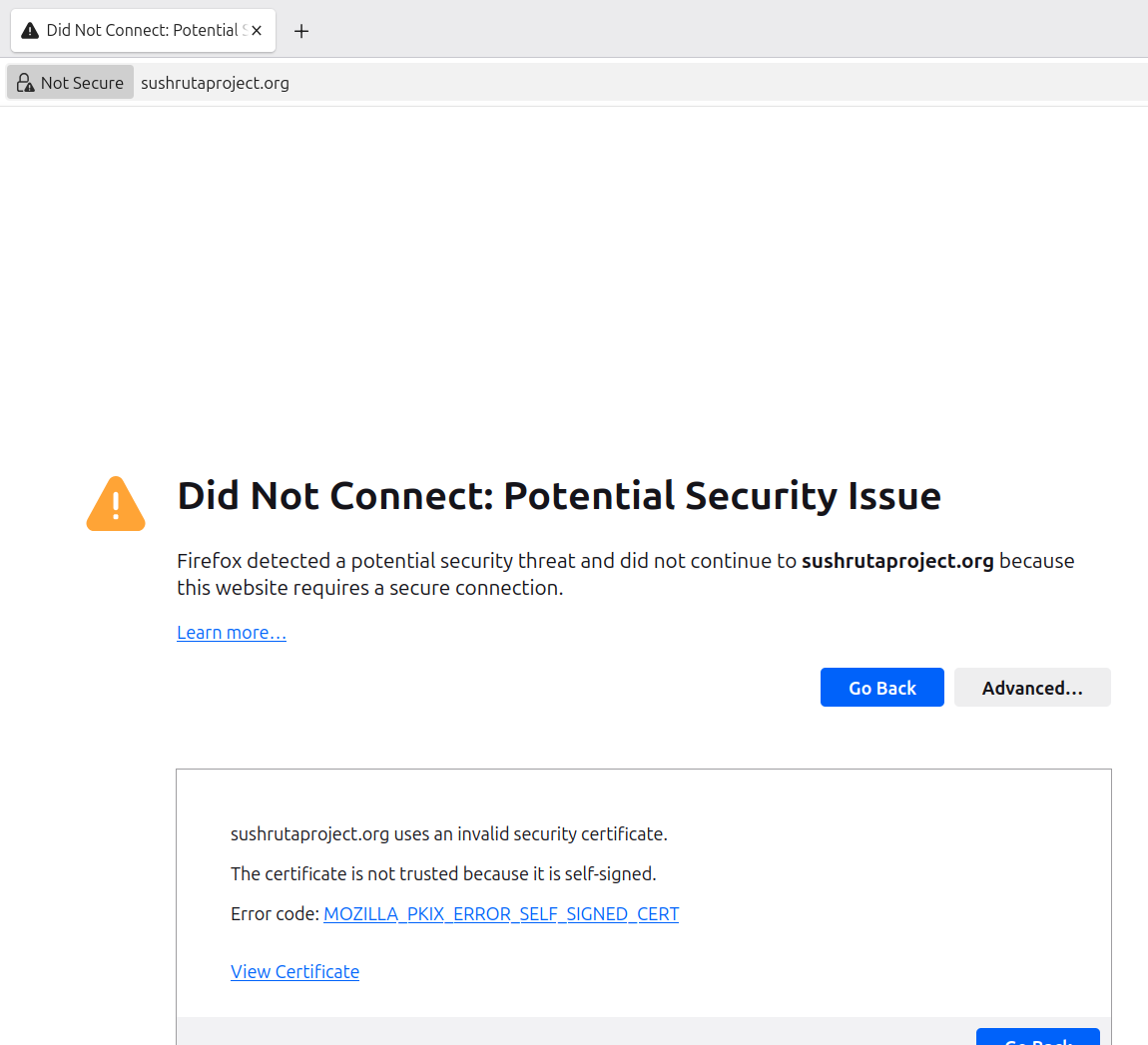
Task: Click the Not Secure padlock icon
Action: pyautogui.click(x=26, y=83)
